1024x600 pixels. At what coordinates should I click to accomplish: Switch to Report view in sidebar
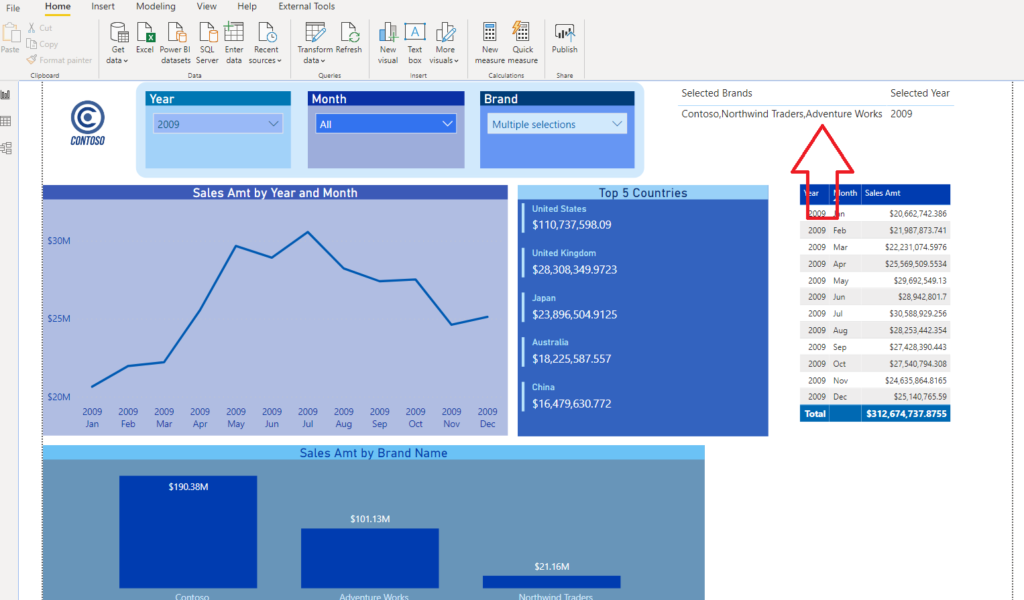coord(6,95)
